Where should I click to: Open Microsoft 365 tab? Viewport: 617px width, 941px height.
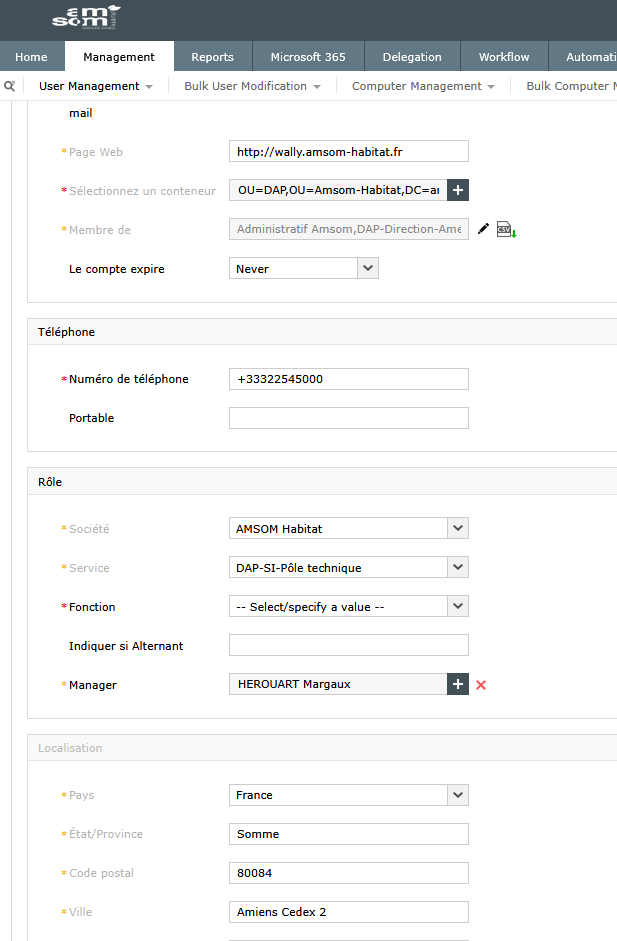click(x=308, y=57)
